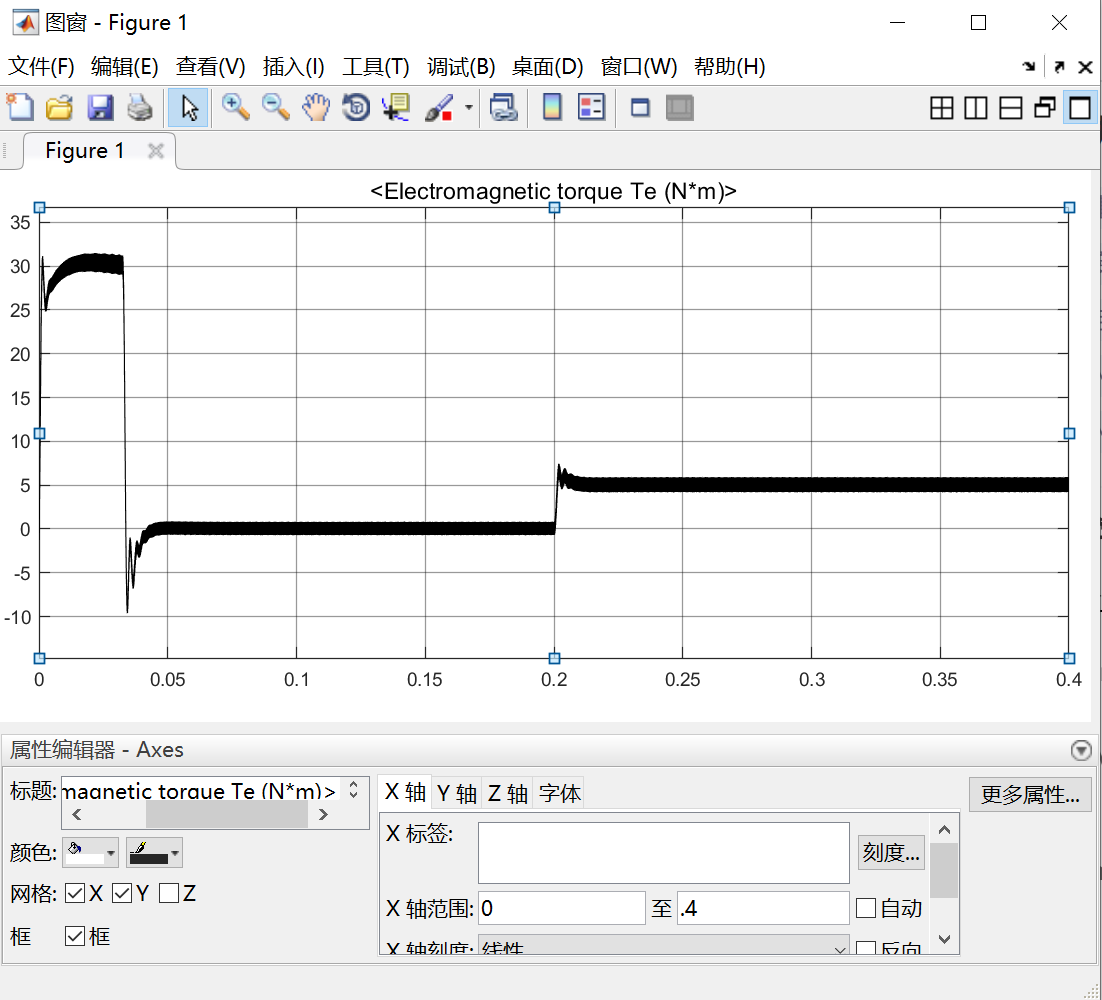The image size is (1102, 1000).
Task: Open the 桌面(D) menu
Action: 547,67
